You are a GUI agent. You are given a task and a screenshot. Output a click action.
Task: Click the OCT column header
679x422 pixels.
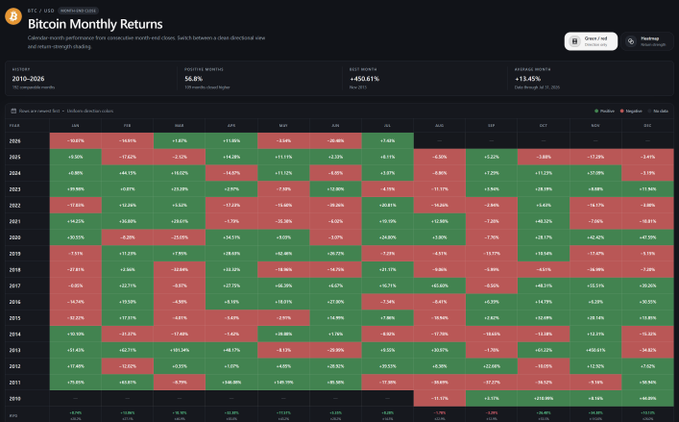(543, 126)
